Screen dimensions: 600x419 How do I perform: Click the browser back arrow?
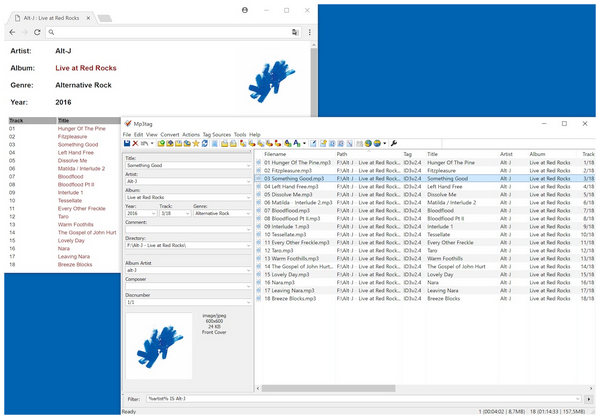tap(12, 33)
